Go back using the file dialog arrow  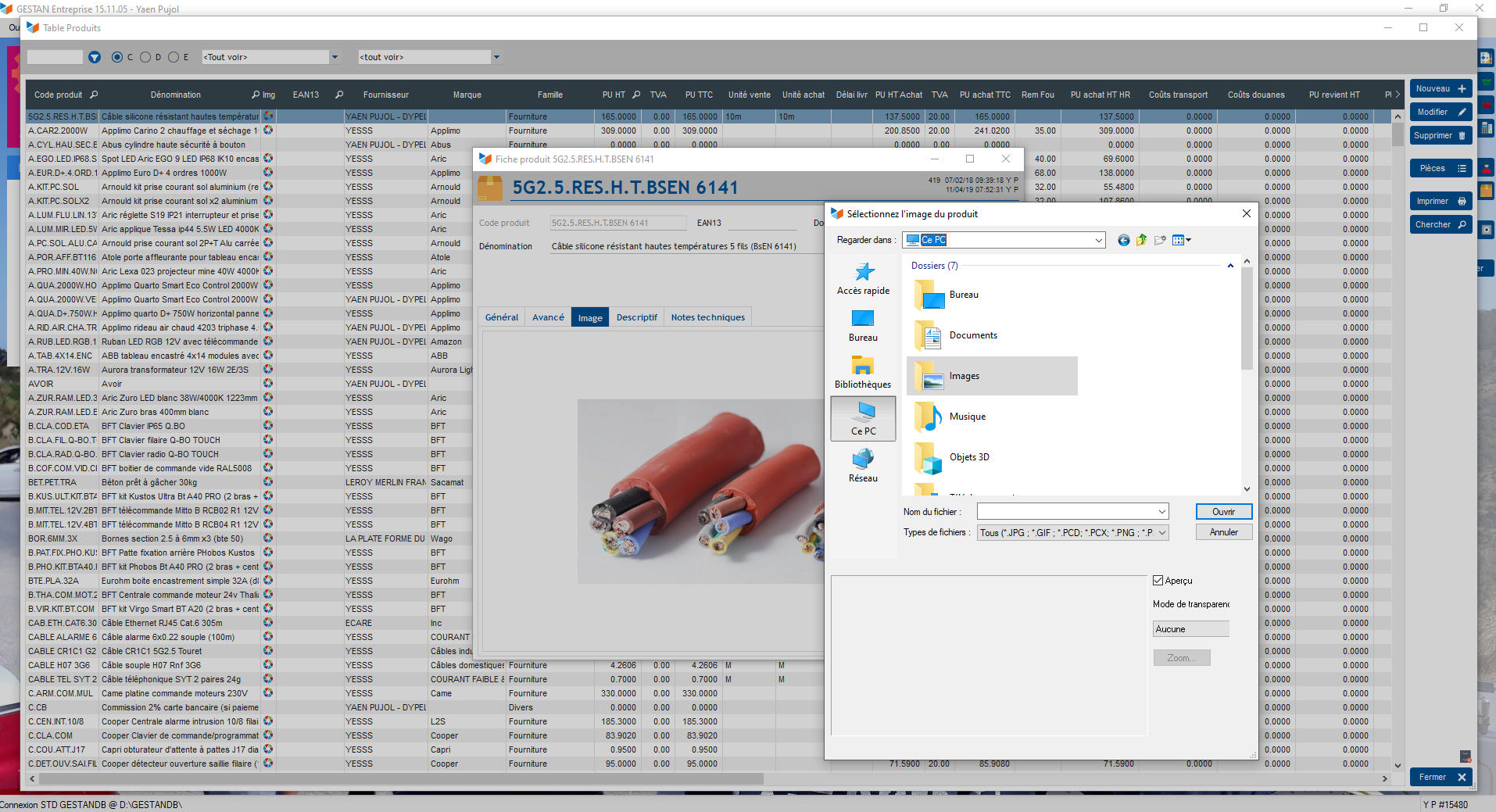[x=1123, y=240]
